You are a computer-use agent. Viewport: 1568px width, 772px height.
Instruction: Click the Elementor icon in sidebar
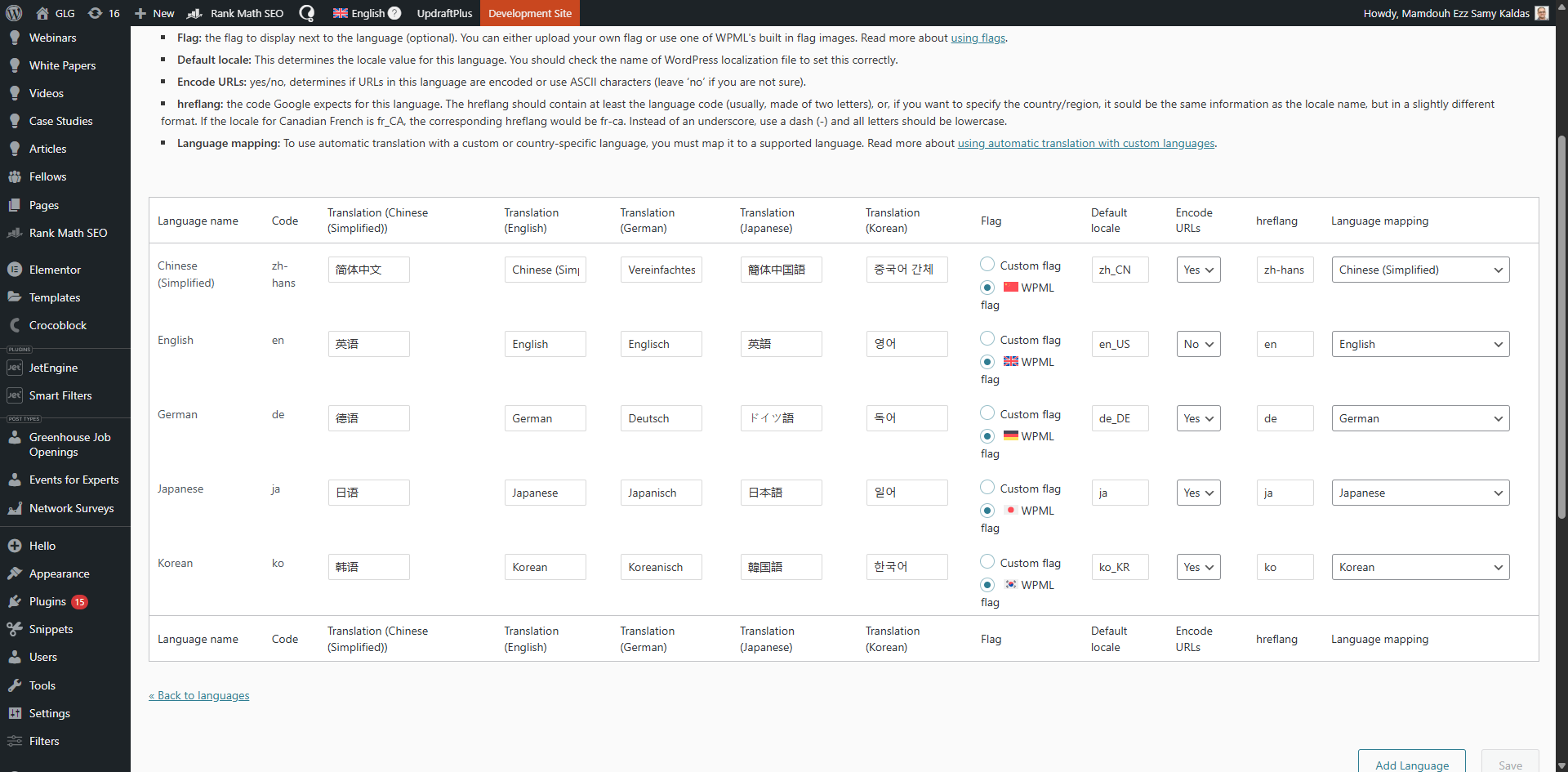tap(15, 270)
